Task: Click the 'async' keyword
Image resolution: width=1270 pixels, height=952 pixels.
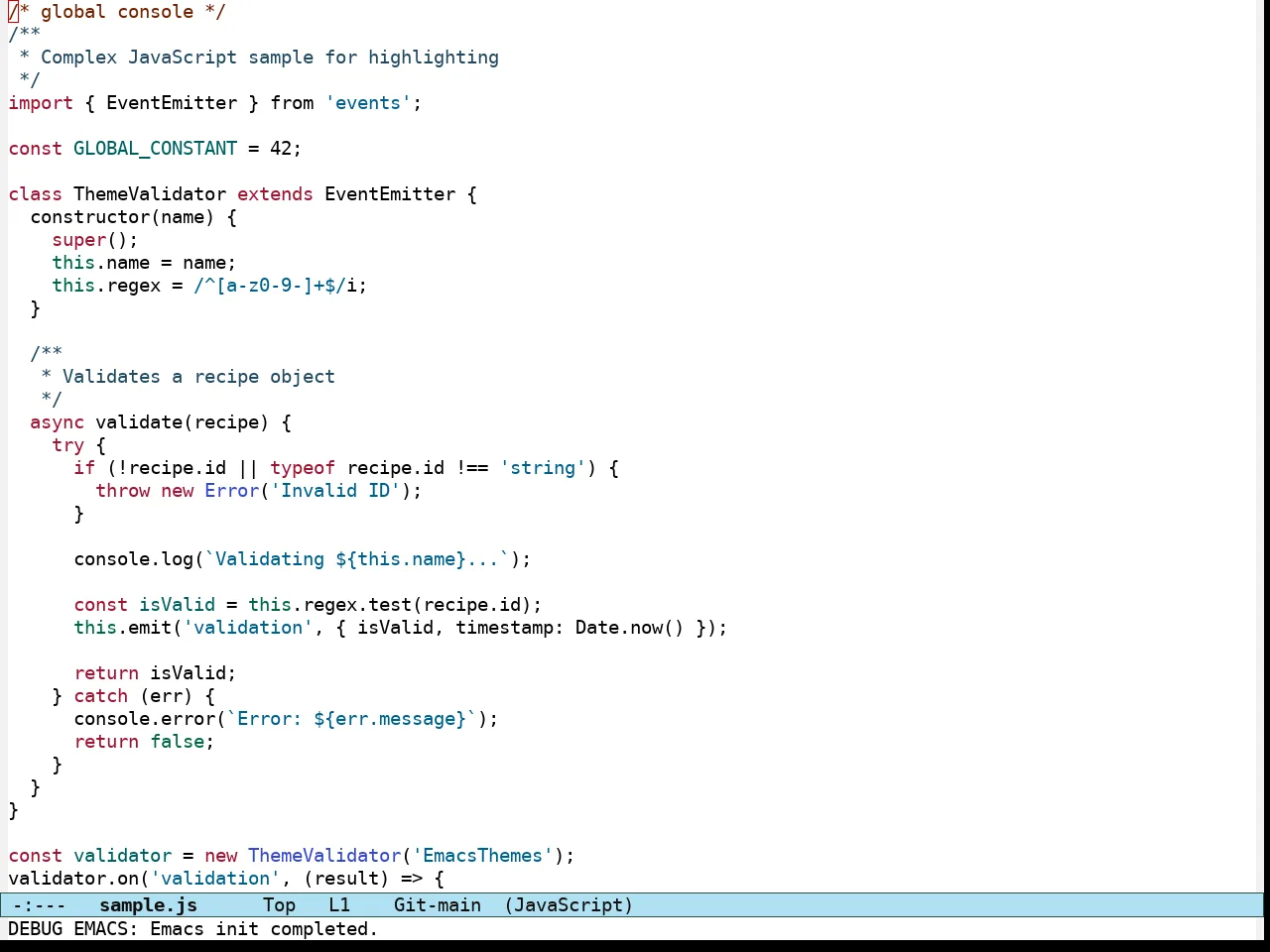Action: pyautogui.click(x=57, y=422)
